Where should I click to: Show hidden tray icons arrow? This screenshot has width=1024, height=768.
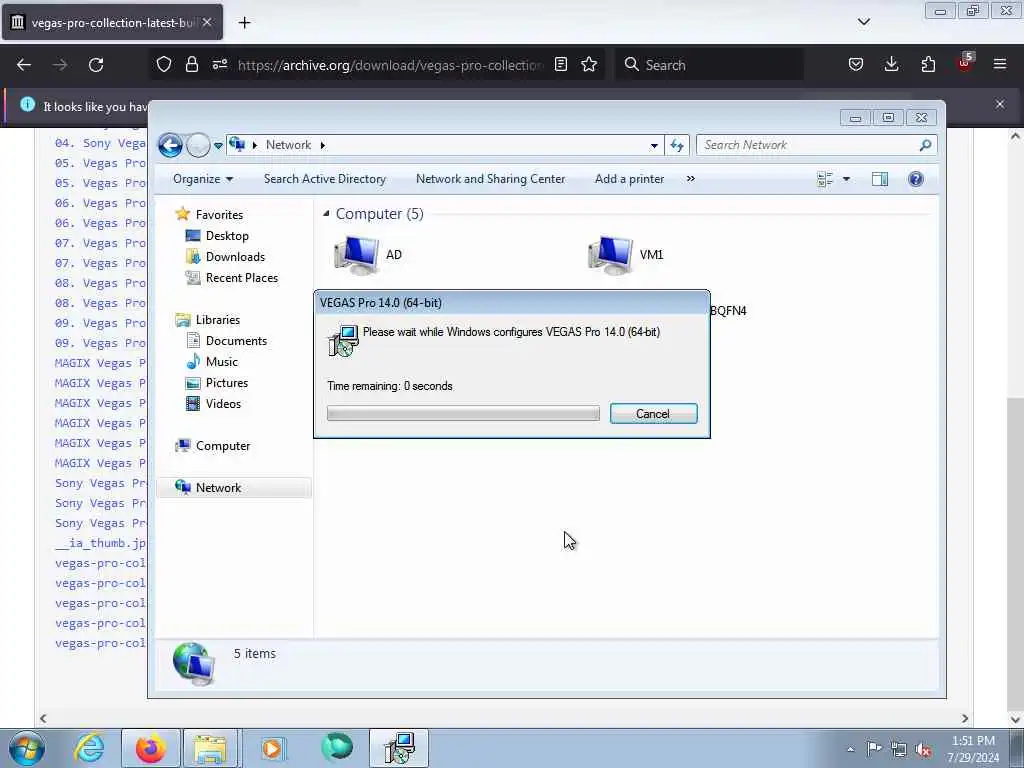(x=850, y=749)
